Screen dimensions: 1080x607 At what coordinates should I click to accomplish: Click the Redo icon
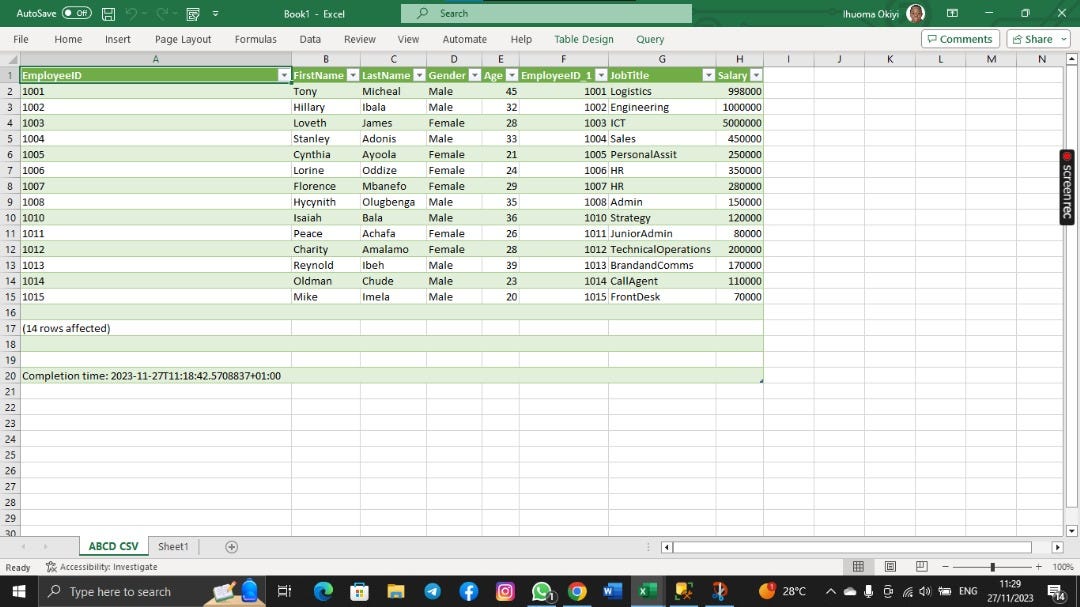click(164, 13)
